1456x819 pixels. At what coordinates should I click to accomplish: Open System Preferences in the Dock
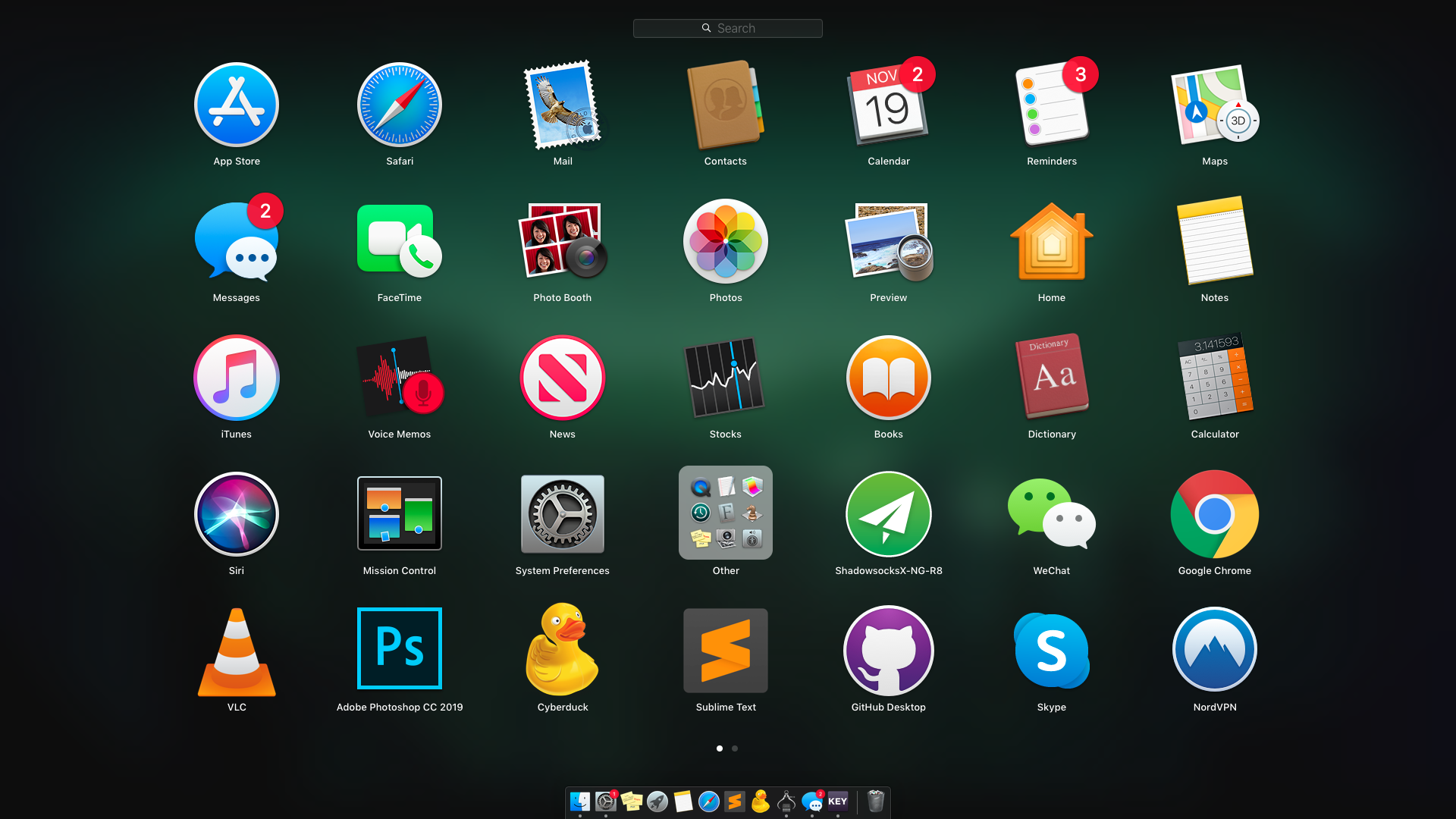[x=606, y=802]
